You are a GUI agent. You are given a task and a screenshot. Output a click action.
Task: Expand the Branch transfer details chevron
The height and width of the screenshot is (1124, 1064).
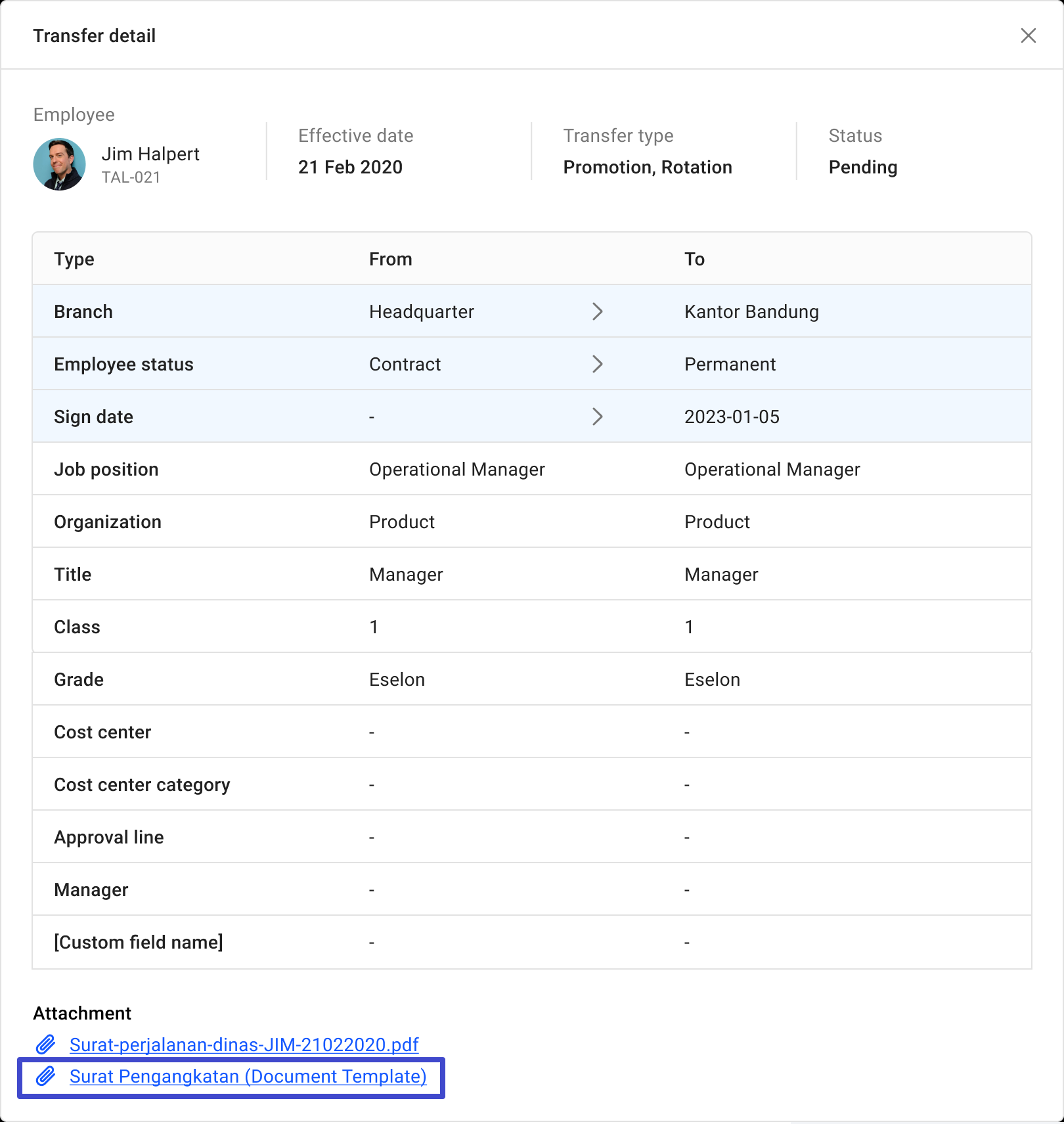pos(598,311)
